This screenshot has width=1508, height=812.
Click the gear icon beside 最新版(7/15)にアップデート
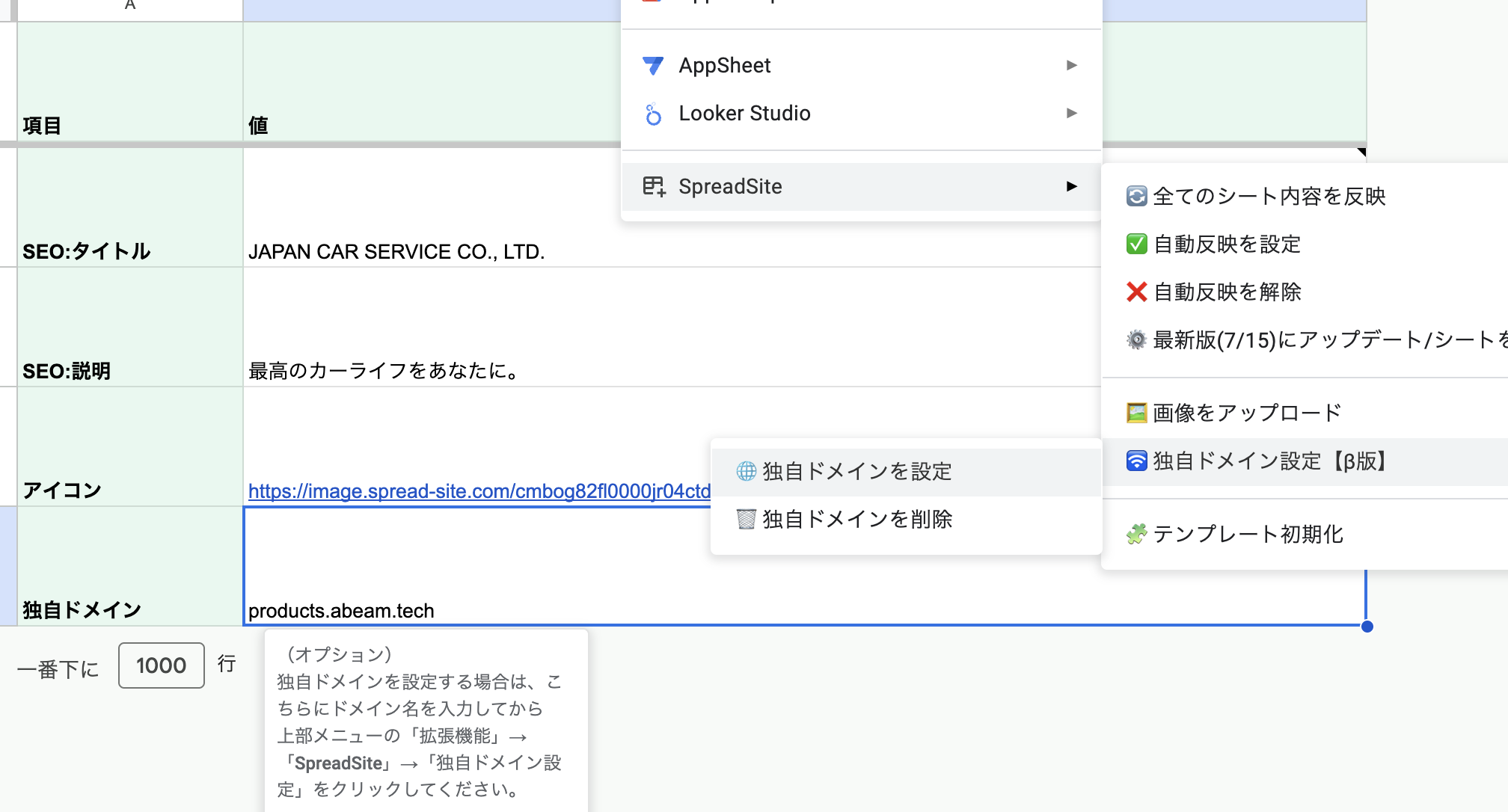point(1136,340)
